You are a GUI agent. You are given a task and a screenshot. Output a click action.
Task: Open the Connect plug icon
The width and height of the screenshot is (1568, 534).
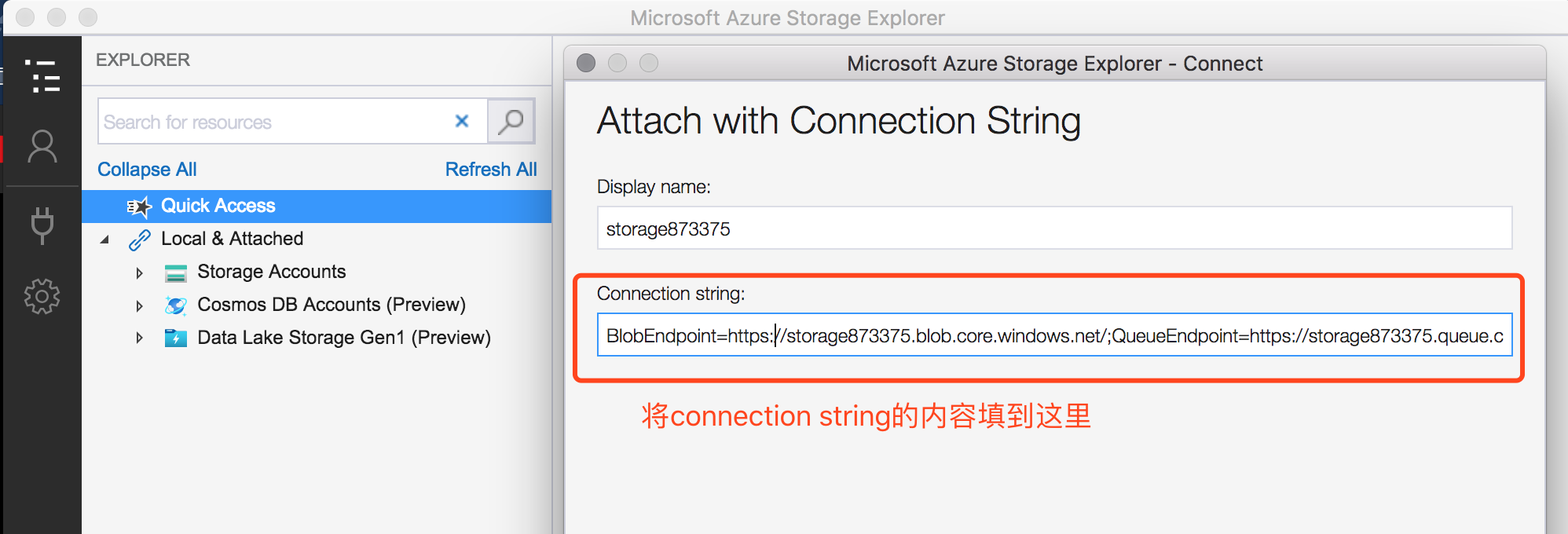[42, 225]
